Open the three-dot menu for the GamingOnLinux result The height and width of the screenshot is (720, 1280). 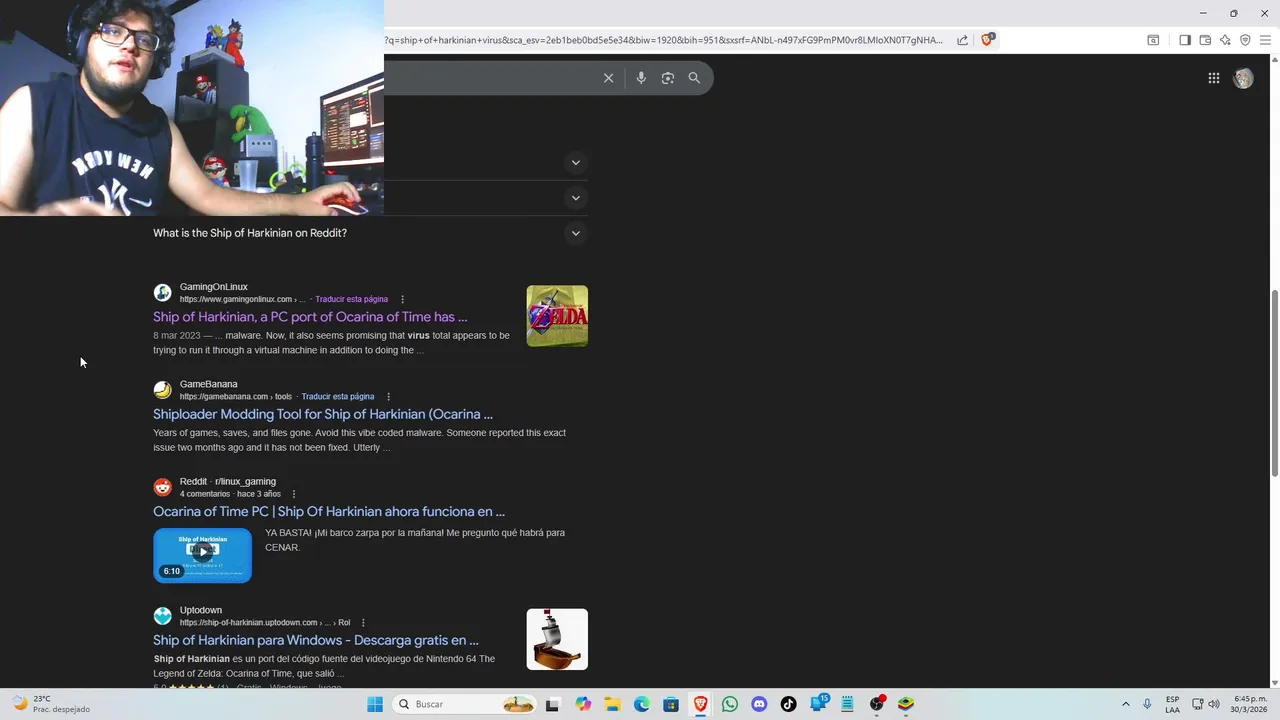(x=402, y=299)
